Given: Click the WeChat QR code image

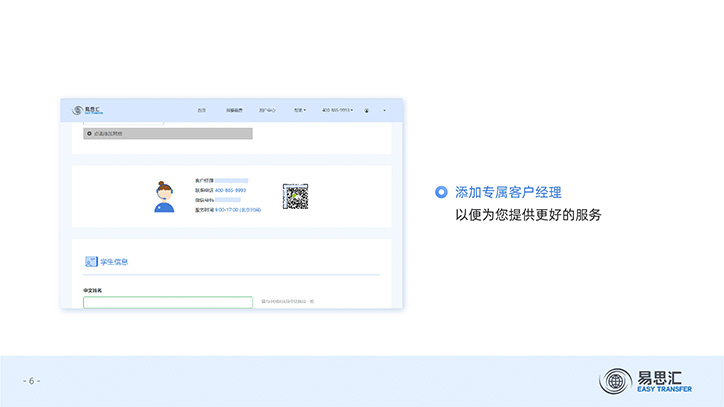Looking at the screenshot, I should coord(295,196).
